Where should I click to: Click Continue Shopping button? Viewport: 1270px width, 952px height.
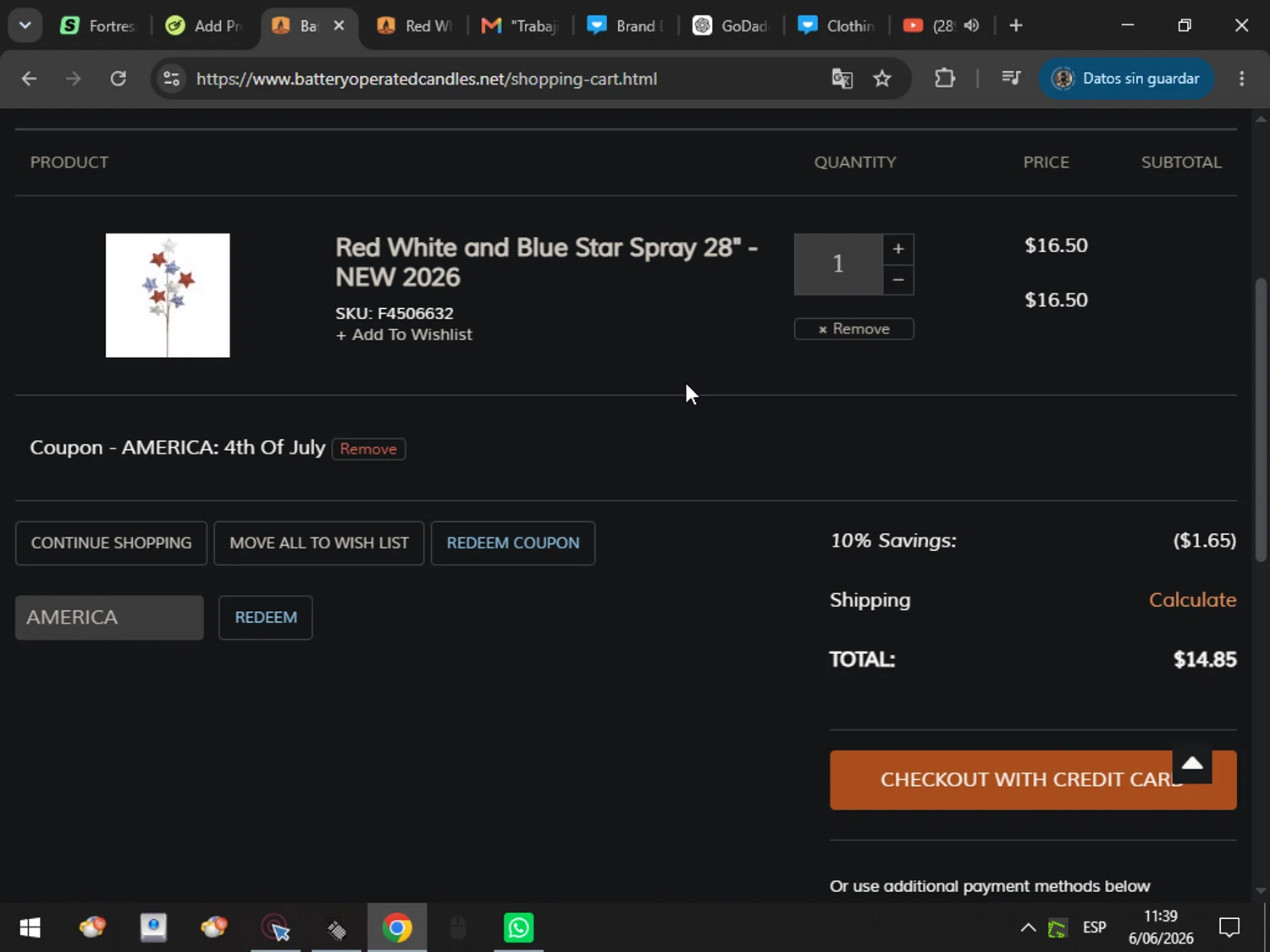click(111, 543)
